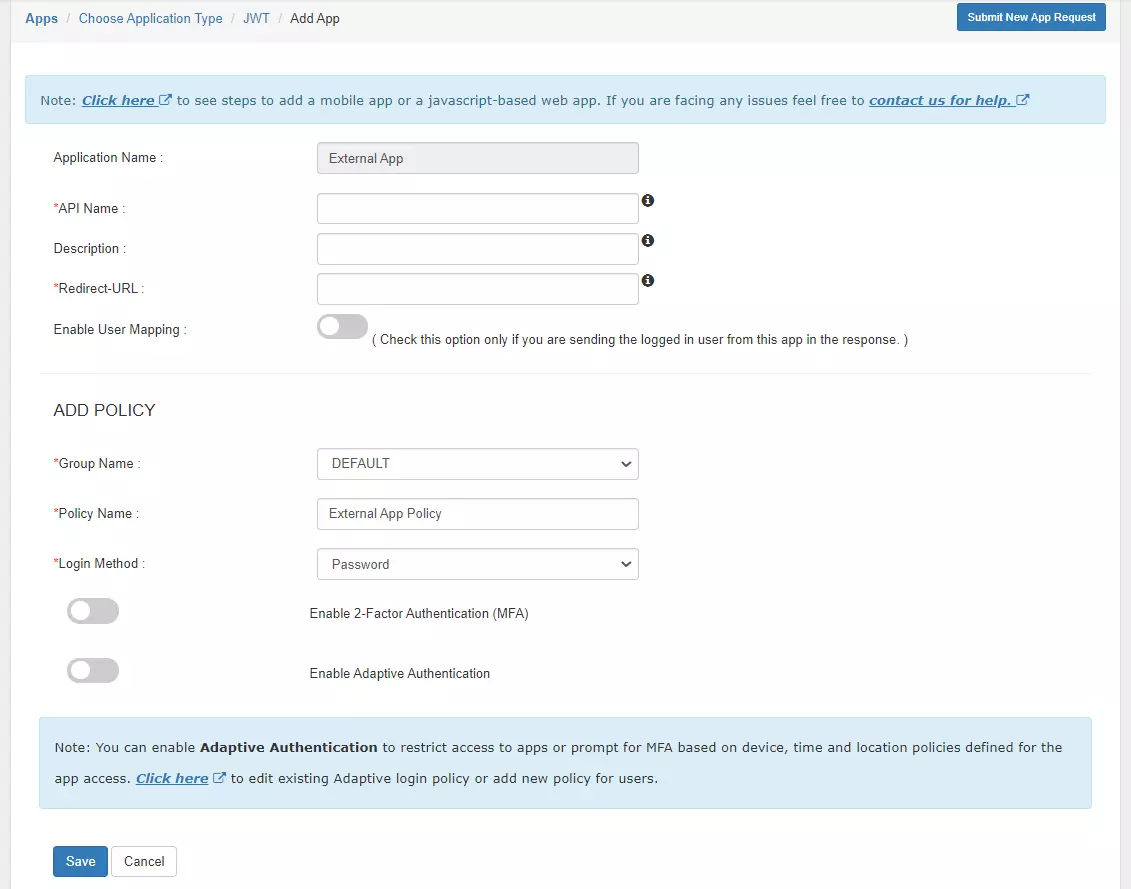Open 'Click here' link to edit Adaptive policy
Image resolution: width=1131 pixels, height=889 pixels.
pyautogui.click(x=180, y=779)
